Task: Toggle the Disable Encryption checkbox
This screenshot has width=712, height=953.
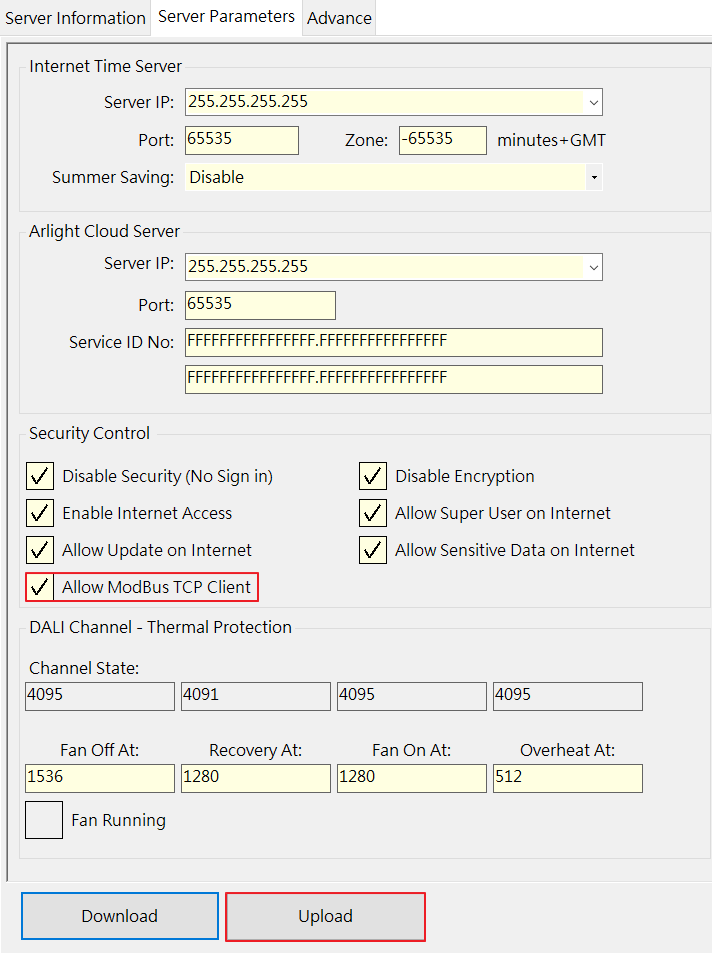Action: 373,476
